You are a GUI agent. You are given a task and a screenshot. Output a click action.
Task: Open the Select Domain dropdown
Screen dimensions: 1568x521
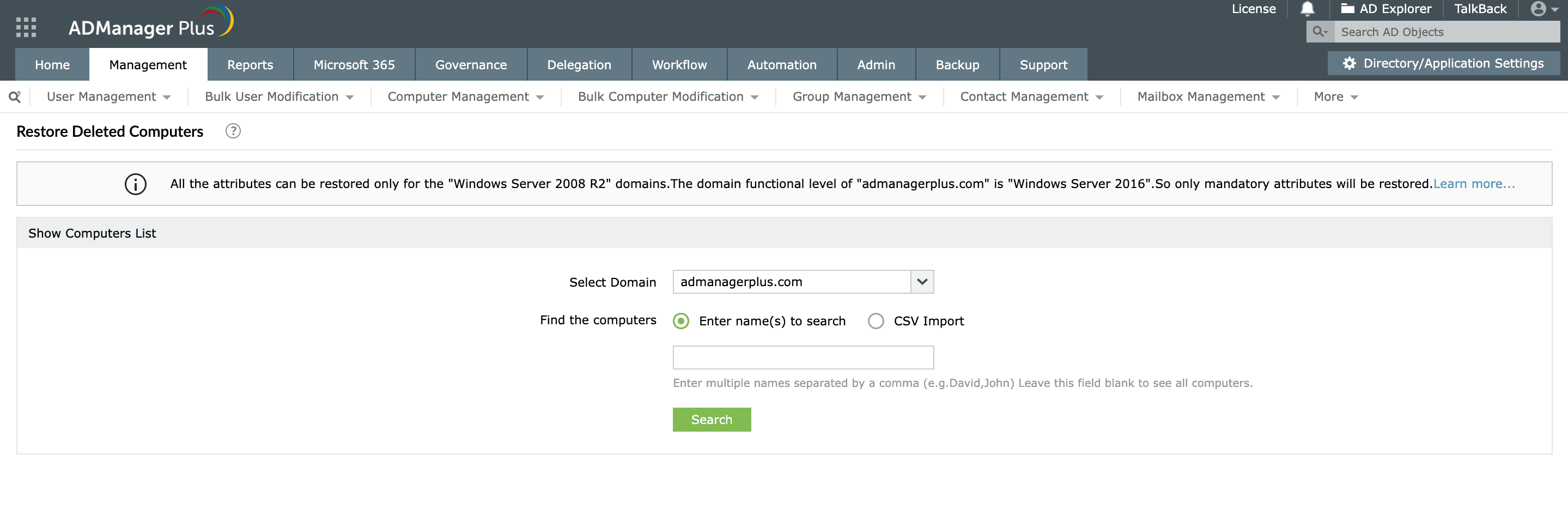tap(921, 282)
